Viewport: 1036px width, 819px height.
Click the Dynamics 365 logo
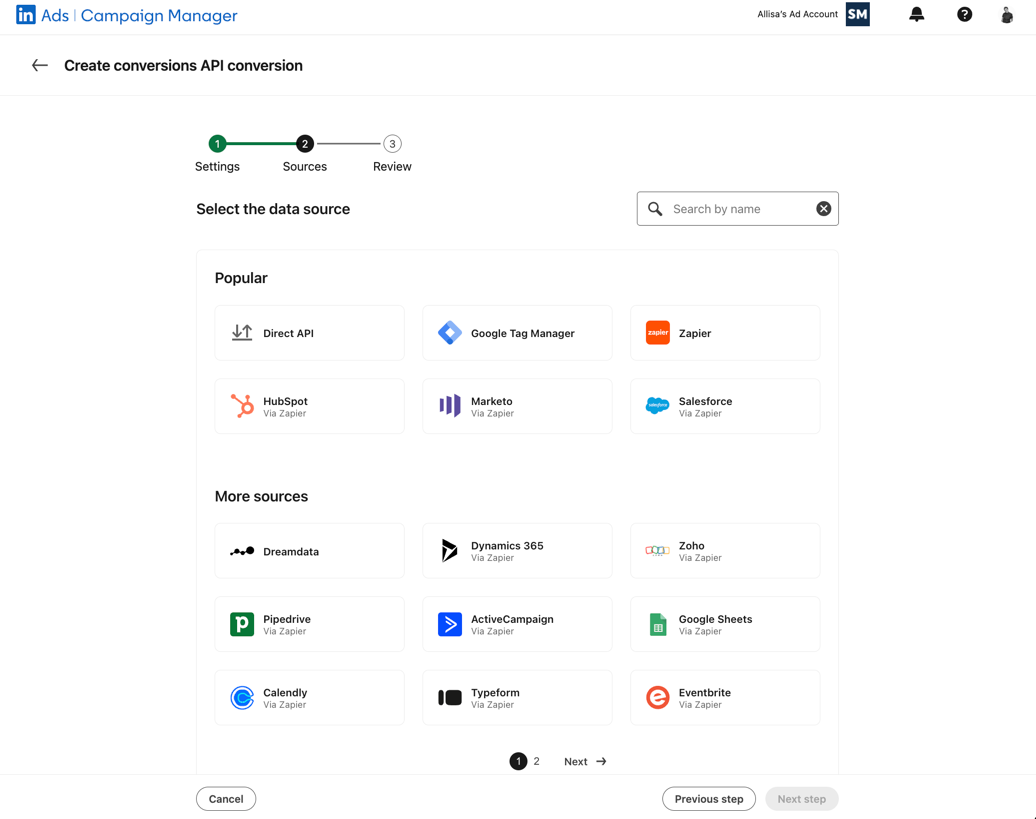[x=449, y=551]
